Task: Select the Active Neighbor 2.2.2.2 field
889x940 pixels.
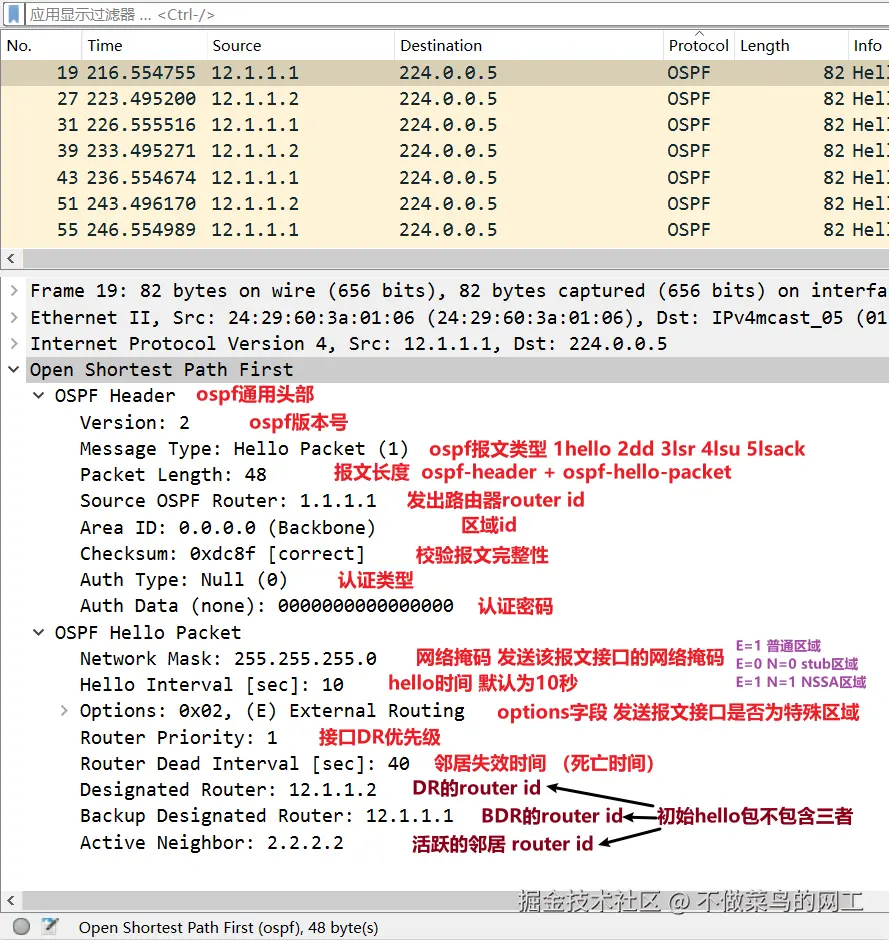Action: (x=212, y=843)
